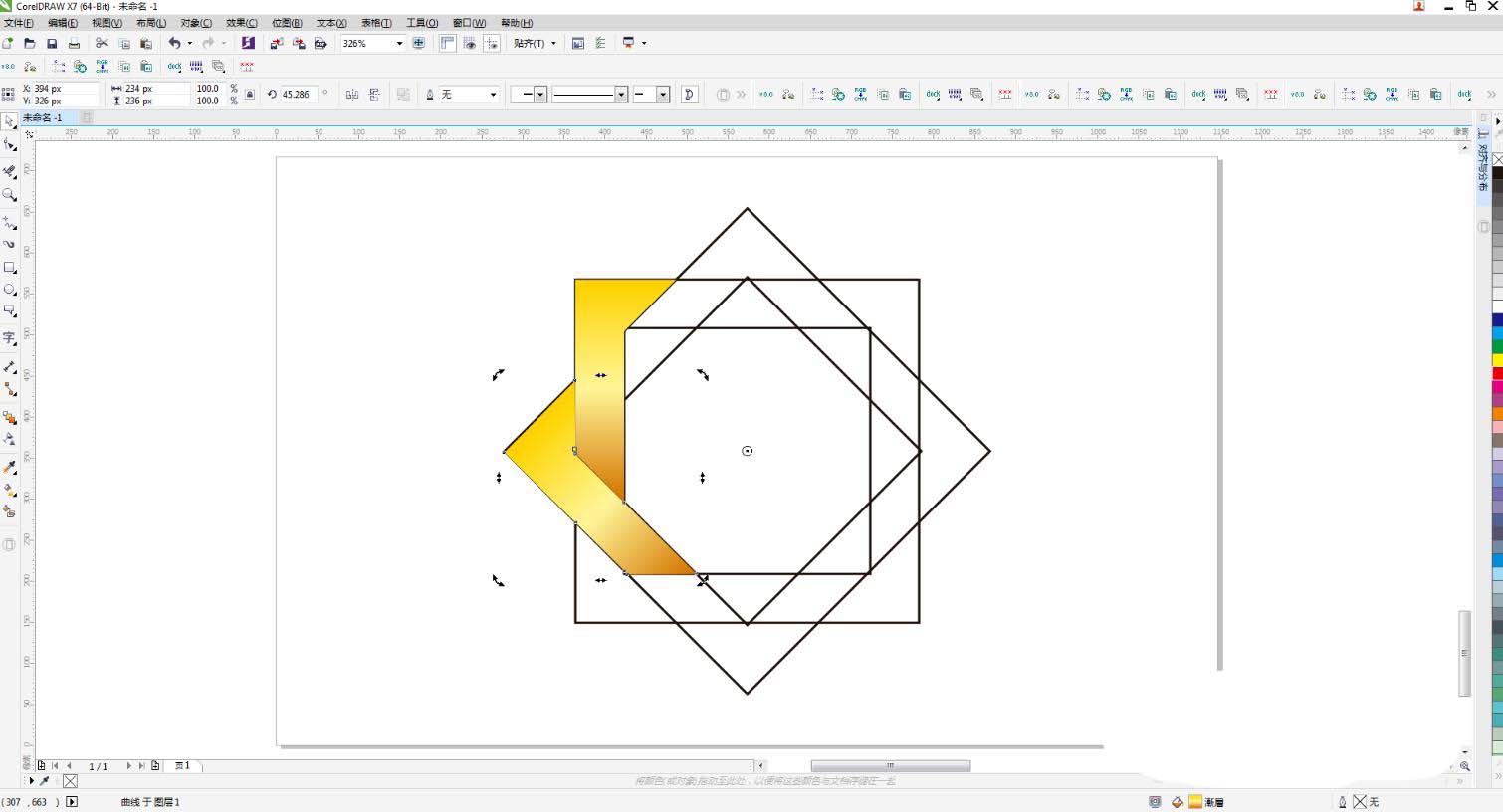Toggle the close curve button
The width and height of the screenshot is (1503, 812).
pyautogui.click(x=690, y=95)
